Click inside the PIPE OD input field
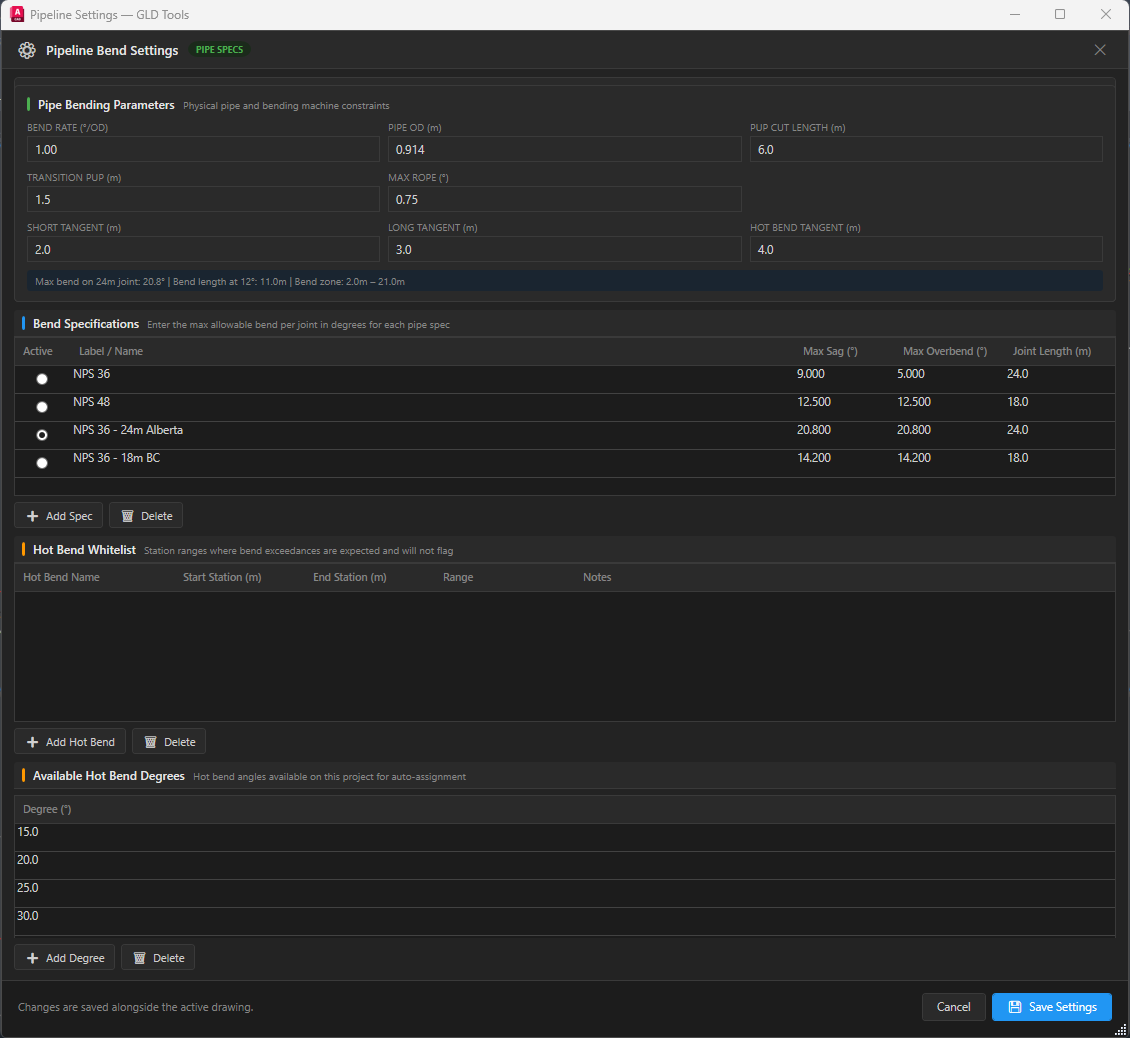Screen dimensions: 1130x1038 click(x=565, y=149)
